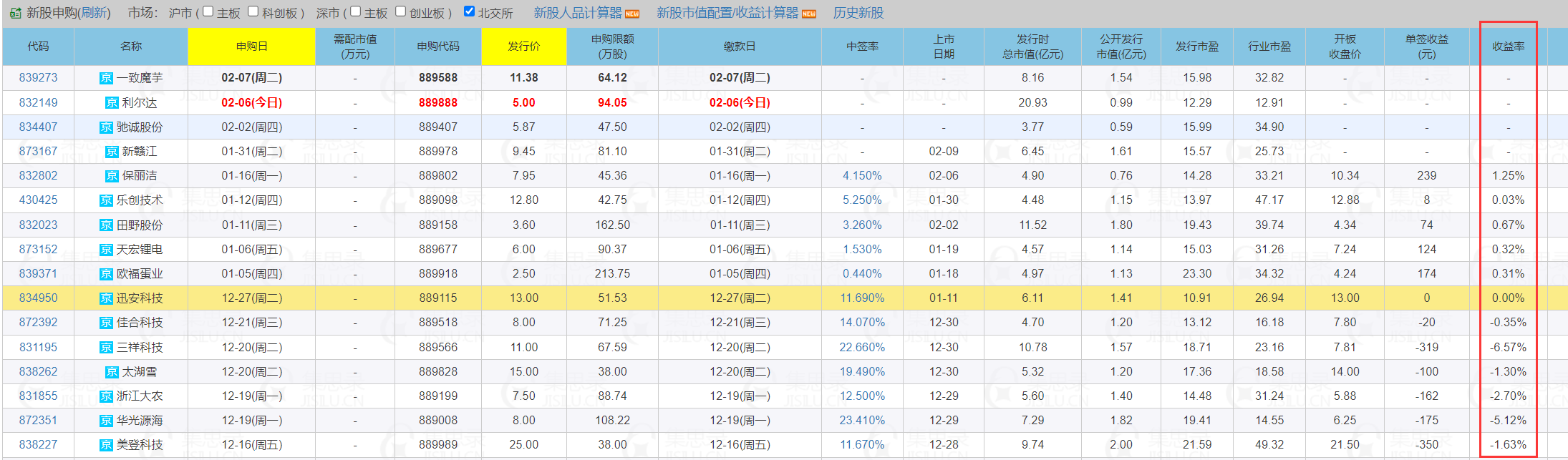Image resolution: width=1568 pixels, height=460 pixels.
Task: Sort by the 收益率 column header
Action: [x=1508, y=47]
